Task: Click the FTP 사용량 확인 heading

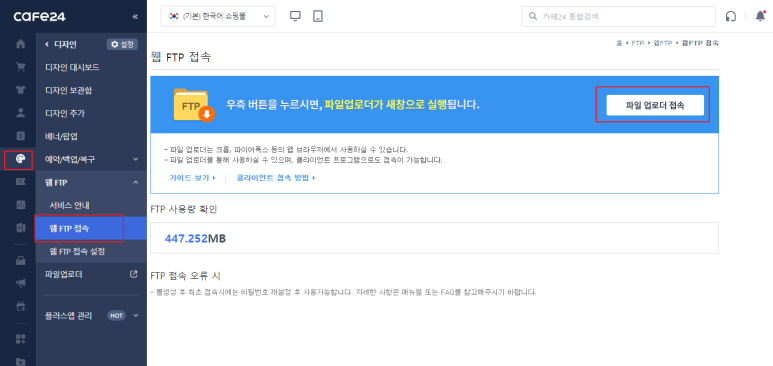Action: (x=183, y=209)
